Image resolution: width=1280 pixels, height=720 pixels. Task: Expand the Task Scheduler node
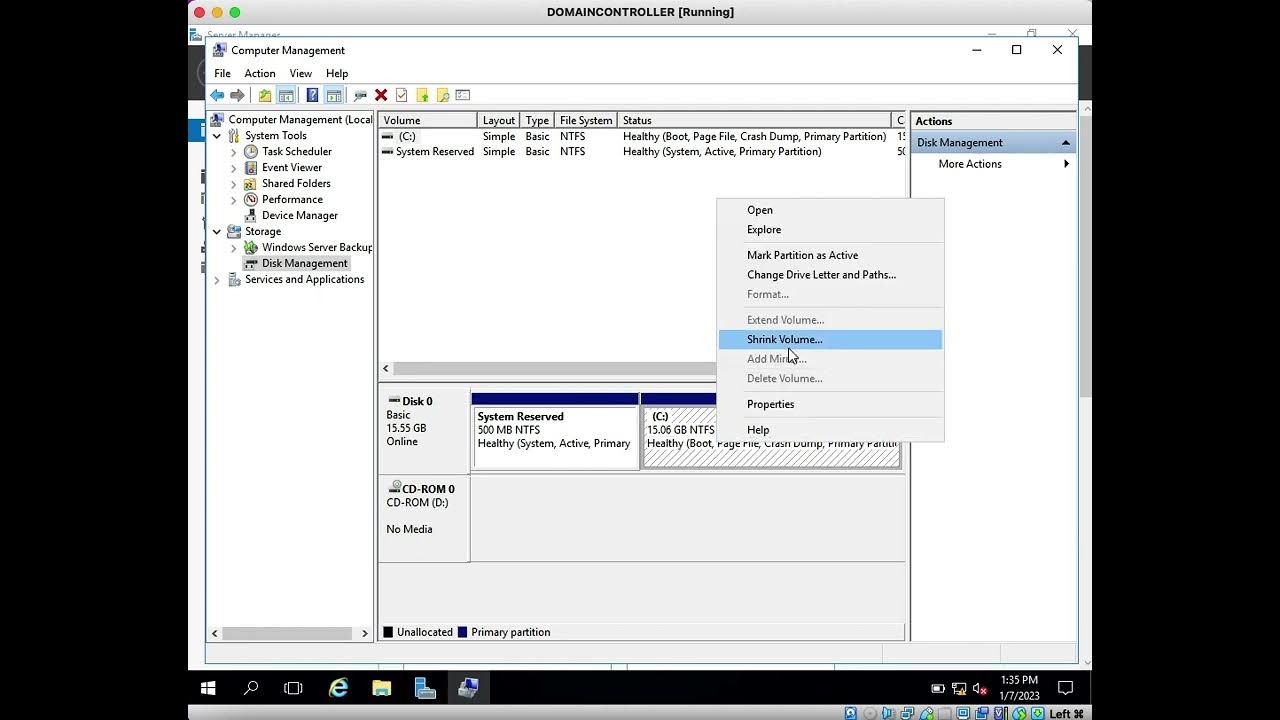(x=234, y=152)
